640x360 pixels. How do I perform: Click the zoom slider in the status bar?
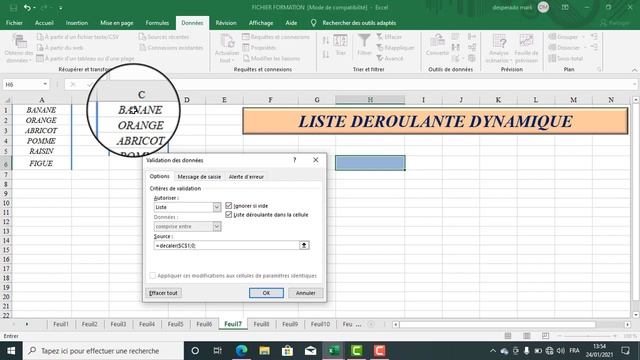click(587, 336)
